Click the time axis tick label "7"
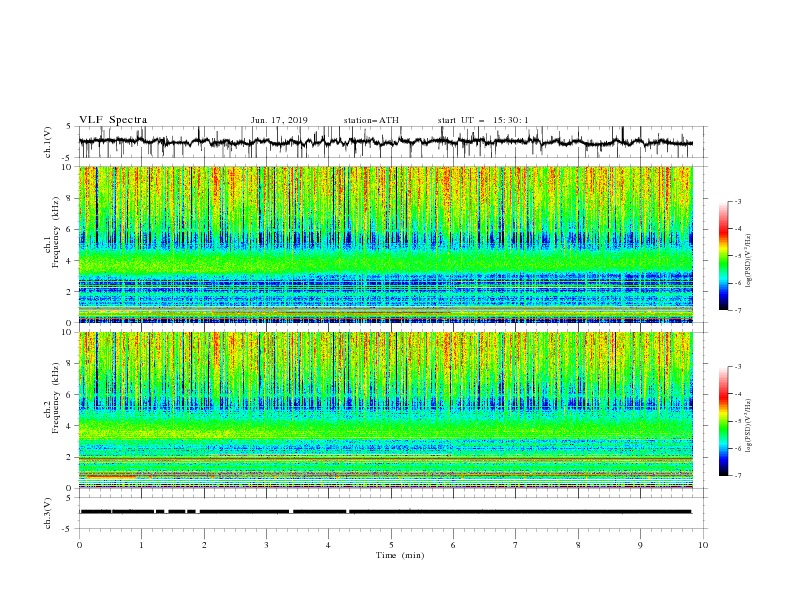The width and height of the screenshot is (792, 612). click(x=516, y=545)
